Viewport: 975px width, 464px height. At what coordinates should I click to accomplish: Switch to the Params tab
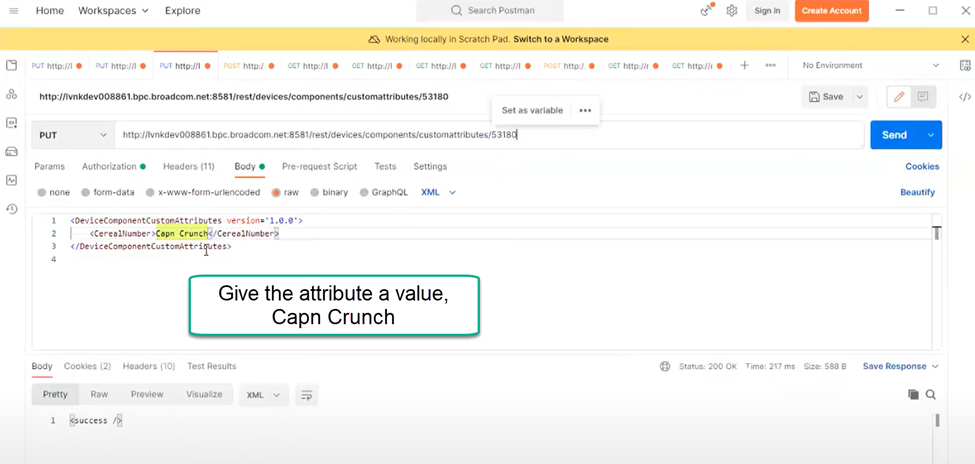49,167
